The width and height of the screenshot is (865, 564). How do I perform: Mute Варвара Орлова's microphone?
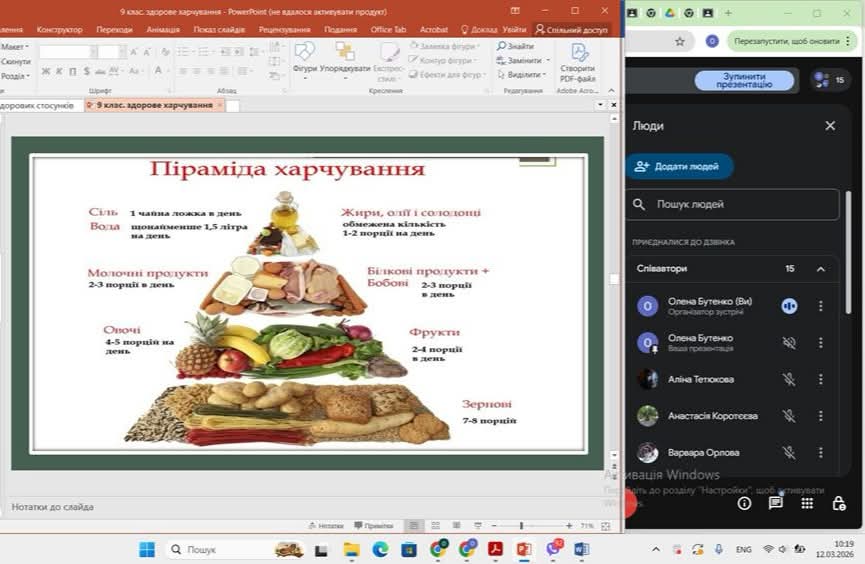pos(789,453)
